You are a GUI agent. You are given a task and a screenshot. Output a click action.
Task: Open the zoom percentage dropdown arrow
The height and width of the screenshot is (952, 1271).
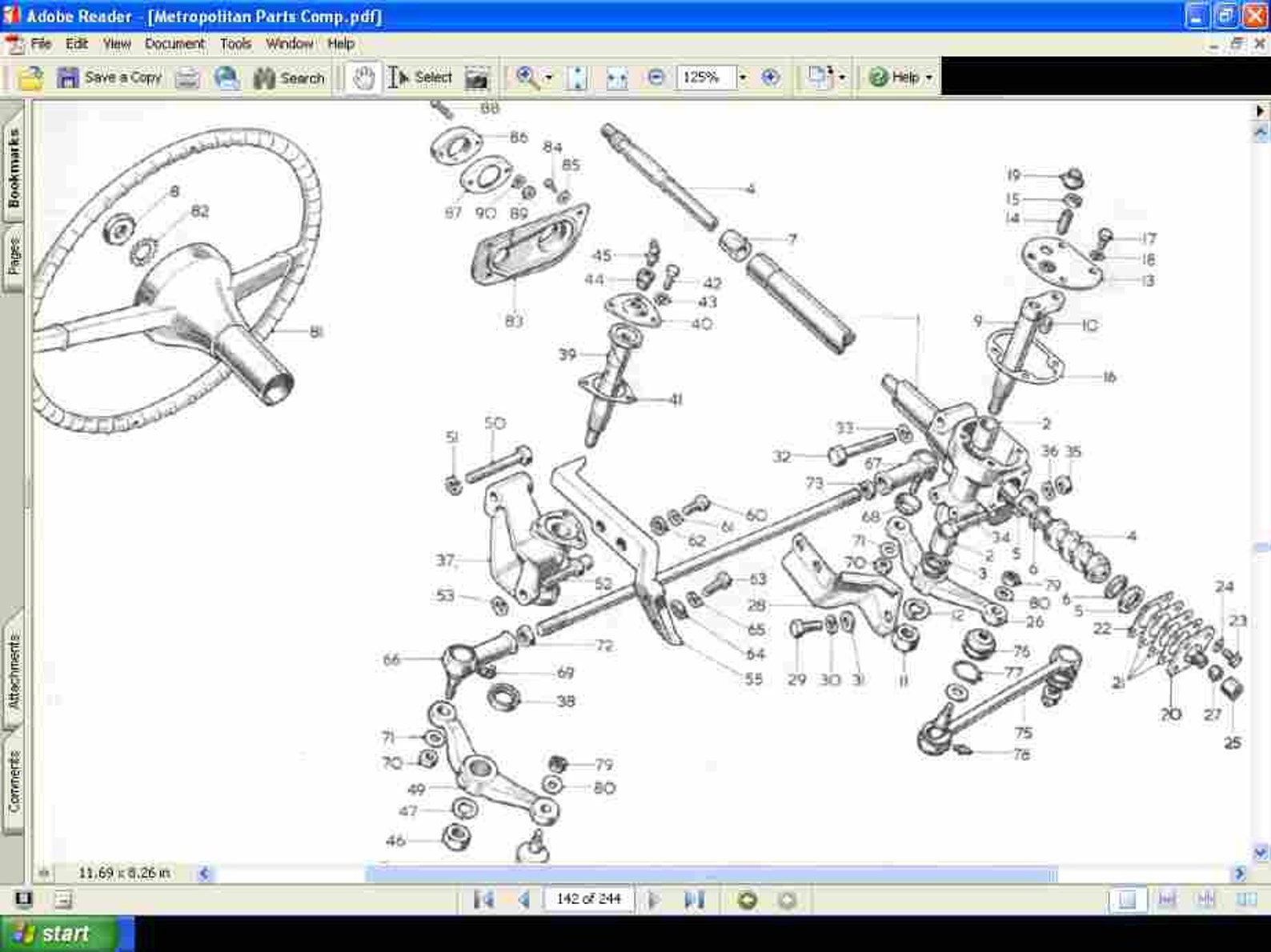[x=743, y=78]
